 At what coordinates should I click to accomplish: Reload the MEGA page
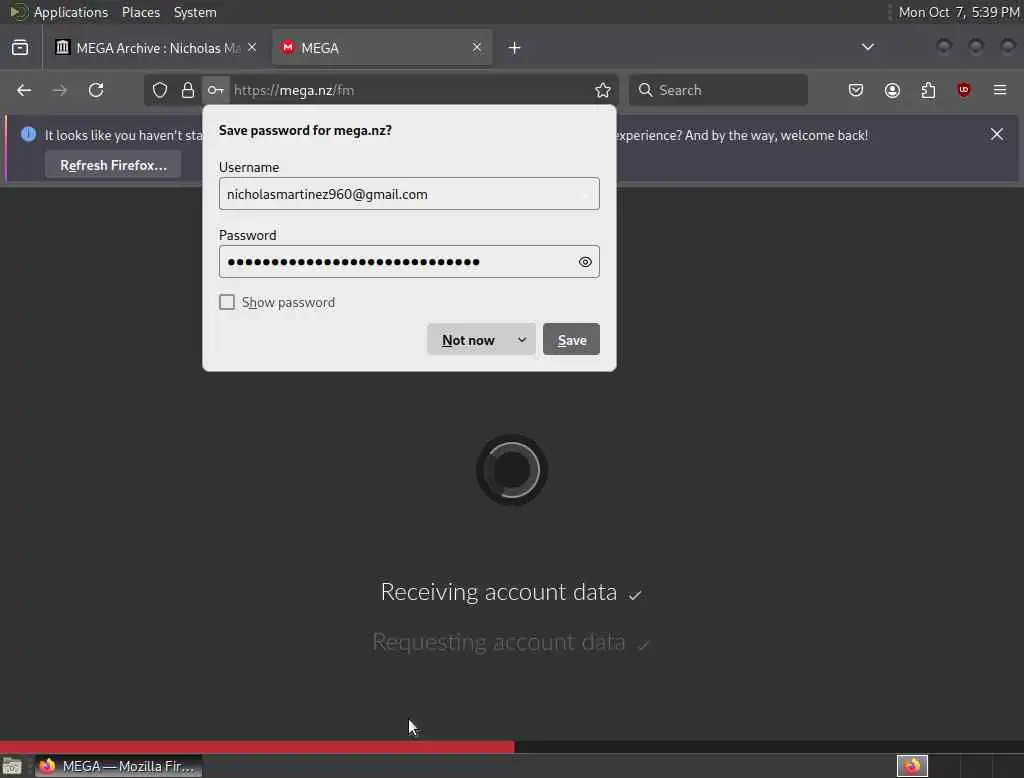[x=96, y=90]
